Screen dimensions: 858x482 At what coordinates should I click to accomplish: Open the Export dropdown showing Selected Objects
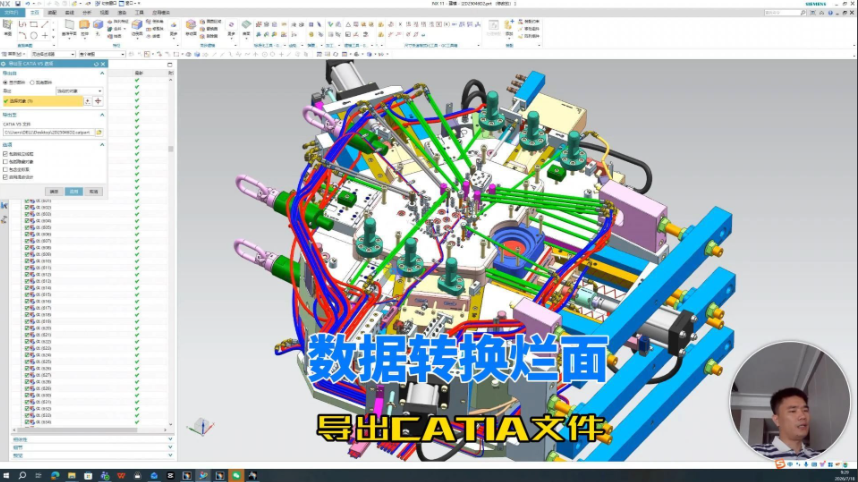click(79, 91)
